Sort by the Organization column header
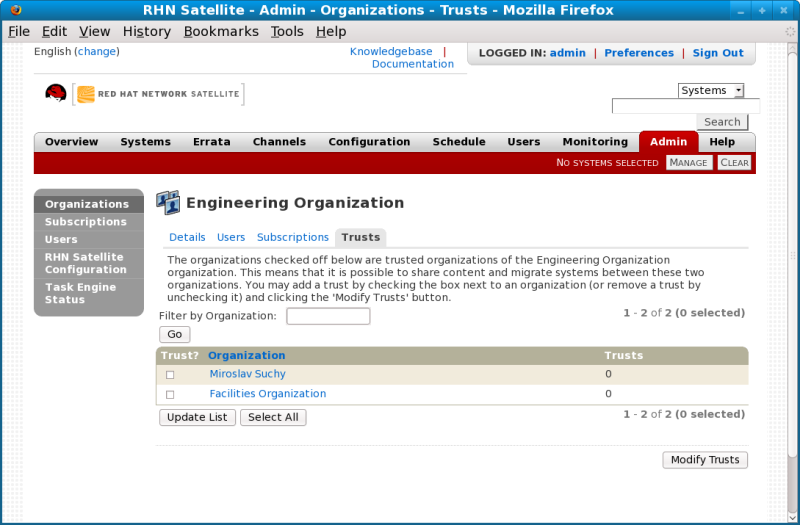 click(247, 355)
